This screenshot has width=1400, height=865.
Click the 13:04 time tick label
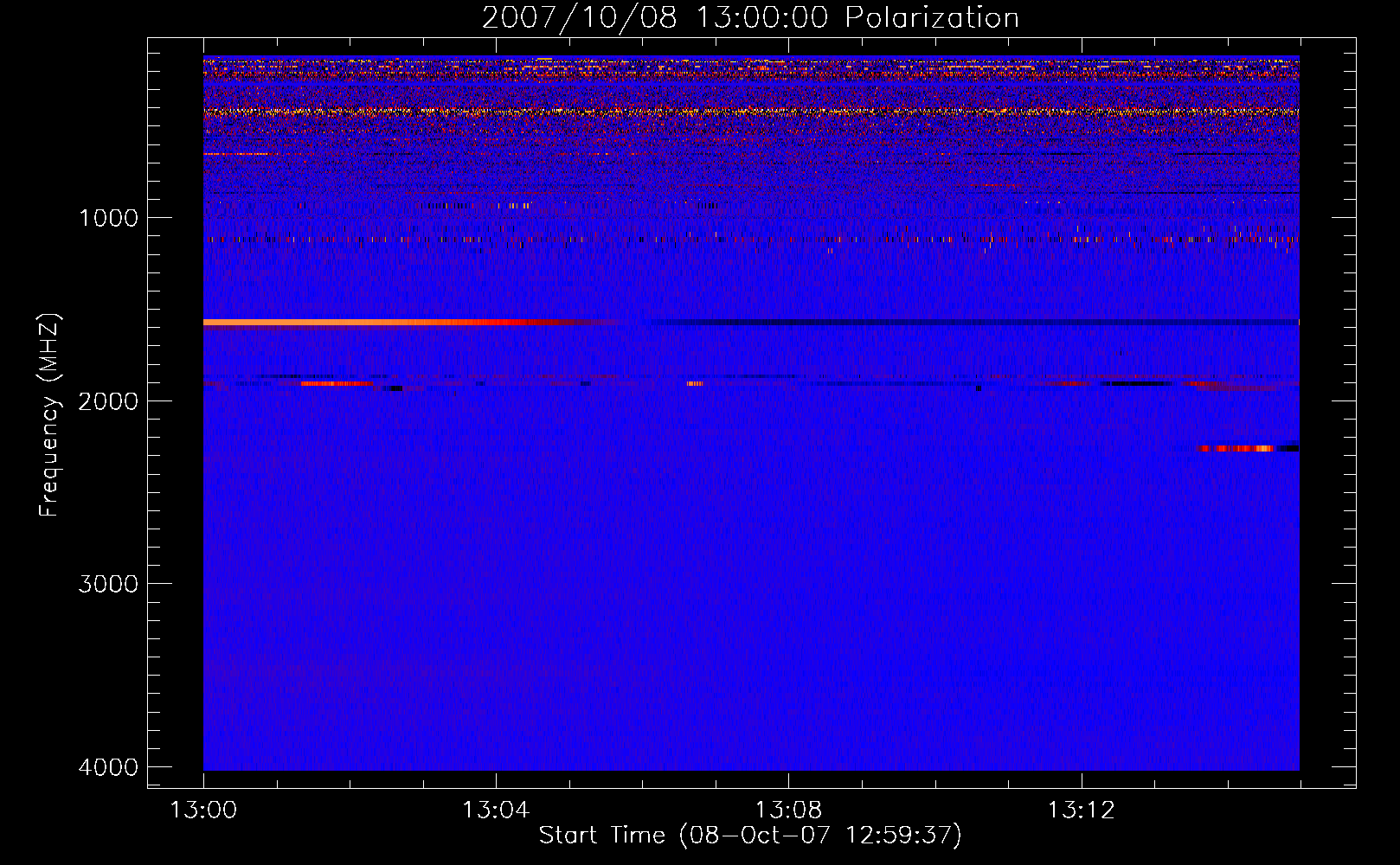coord(496,811)
